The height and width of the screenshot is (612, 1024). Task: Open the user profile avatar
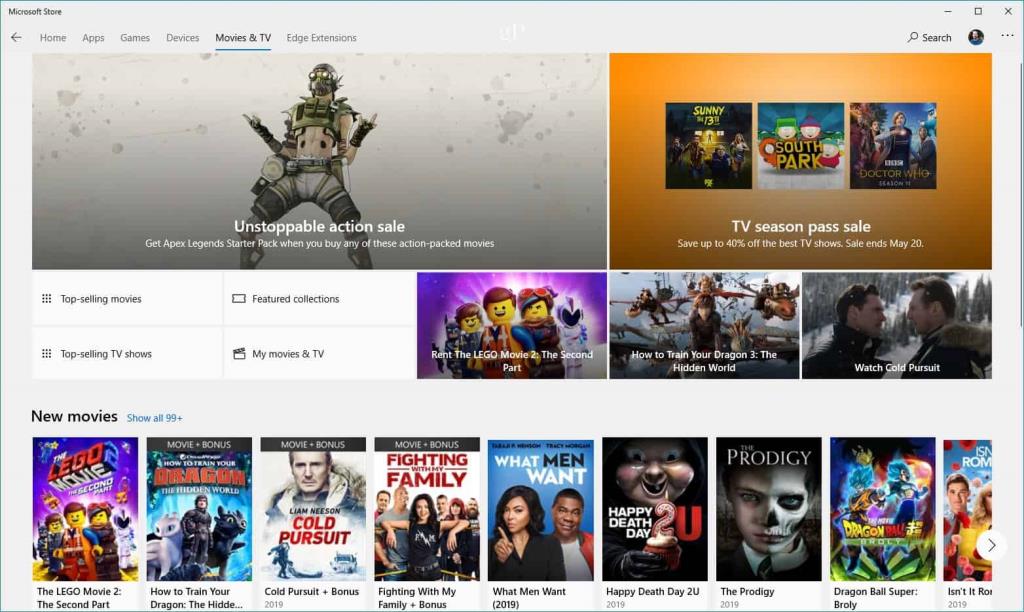[976, 37]
